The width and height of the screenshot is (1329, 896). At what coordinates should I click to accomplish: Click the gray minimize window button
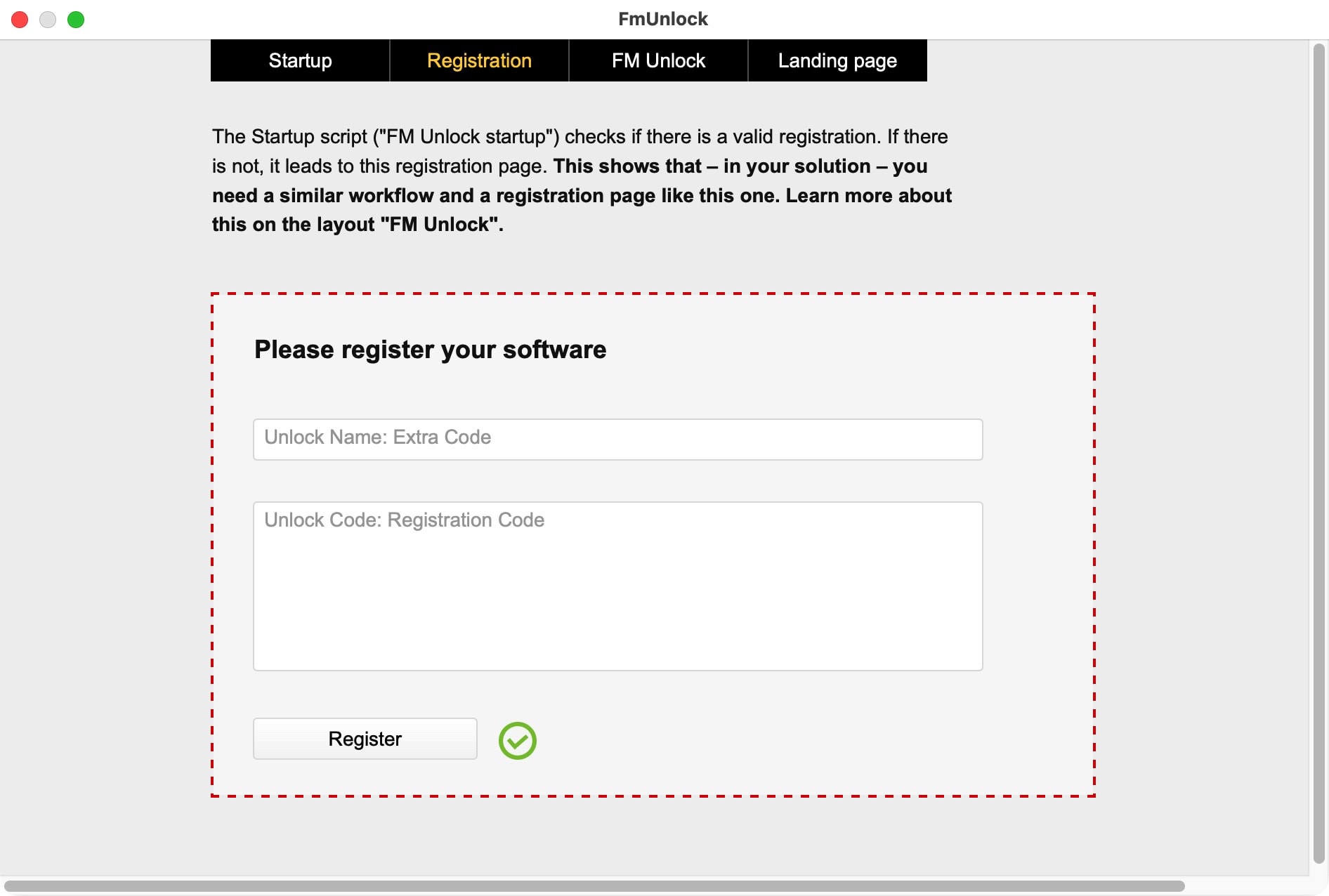[48, 20]
